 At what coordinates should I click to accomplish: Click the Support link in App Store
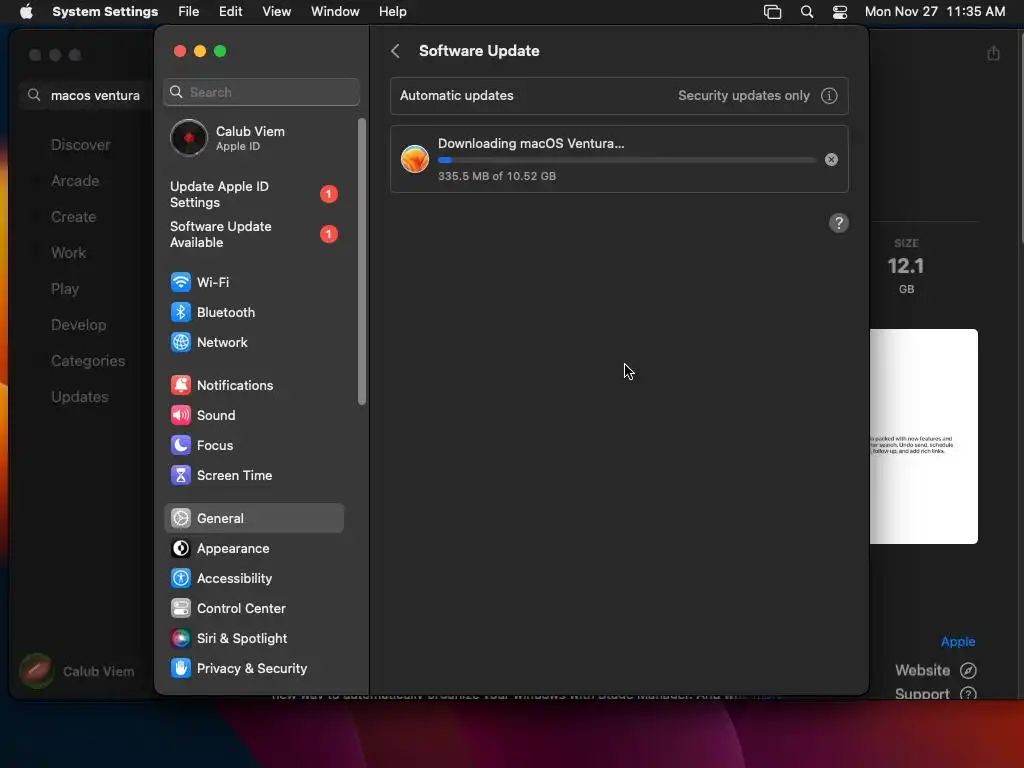pos(922,694)
